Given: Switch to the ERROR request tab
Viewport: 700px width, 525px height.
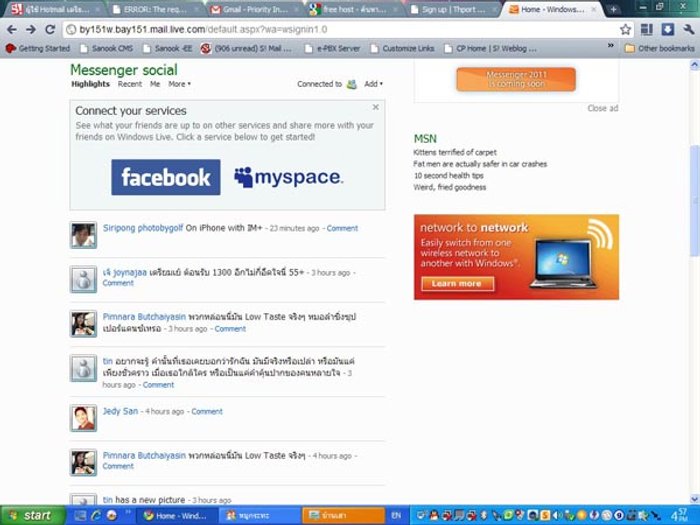Looking at the screenshot, I should pos(156,9).
